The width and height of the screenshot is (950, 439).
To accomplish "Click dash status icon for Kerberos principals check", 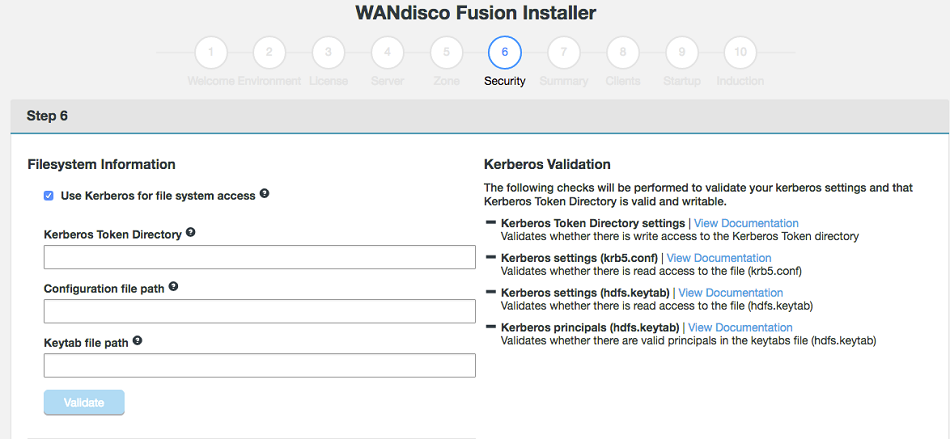I will [491, 327].
